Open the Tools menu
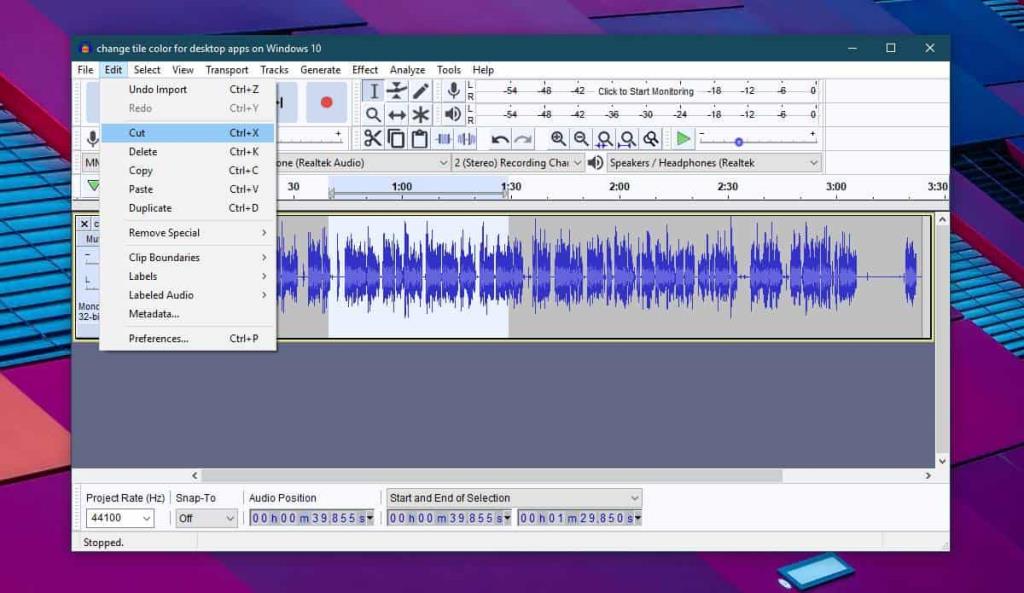 448,70
